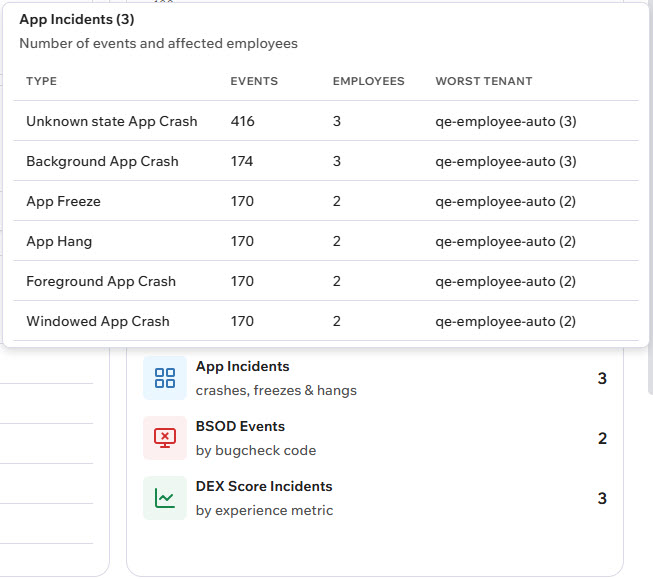Open the BSOD Events row label
653x579 pixels.
pos(240,427)
